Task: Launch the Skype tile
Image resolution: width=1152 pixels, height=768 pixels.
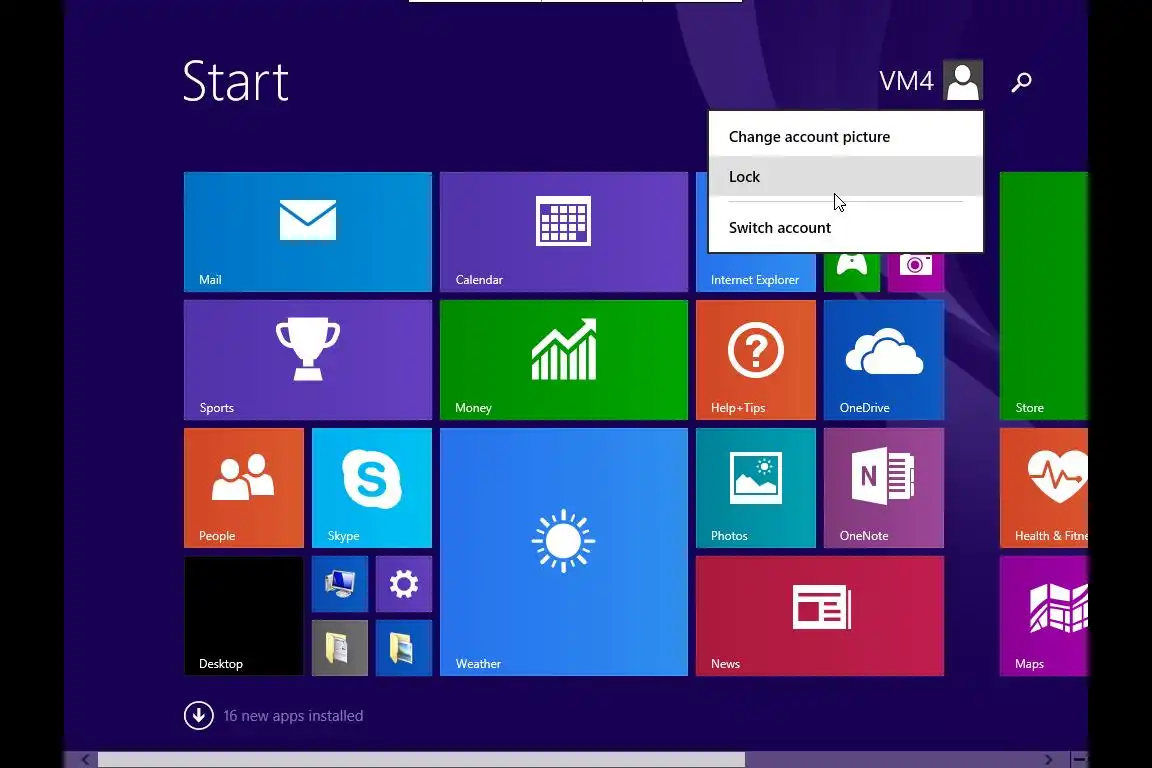Action: tap(372, 488)
